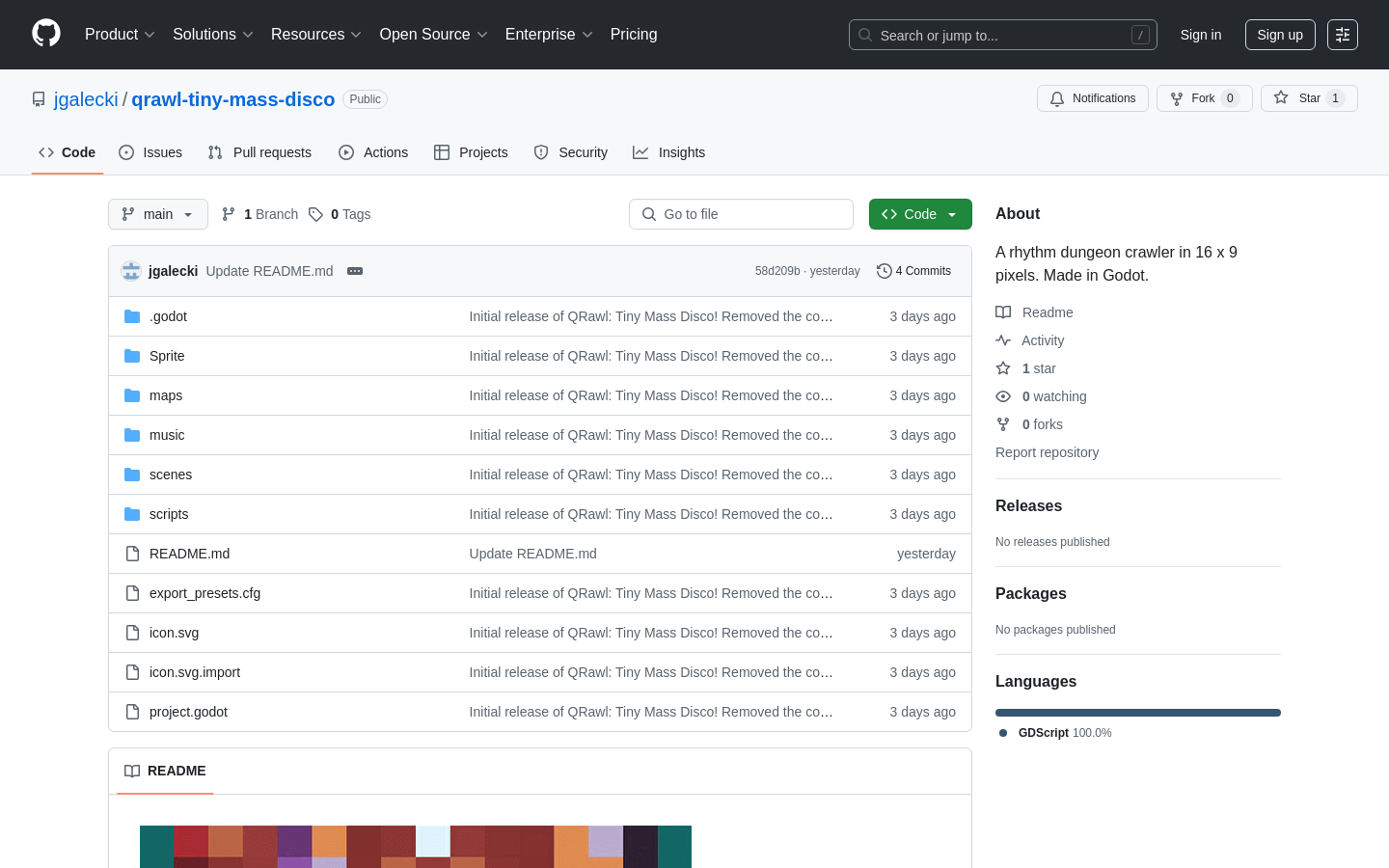Viewport: 1389px width, 868px height.
Task: View the 1 star stargazers link
Action: [1025, 368]
